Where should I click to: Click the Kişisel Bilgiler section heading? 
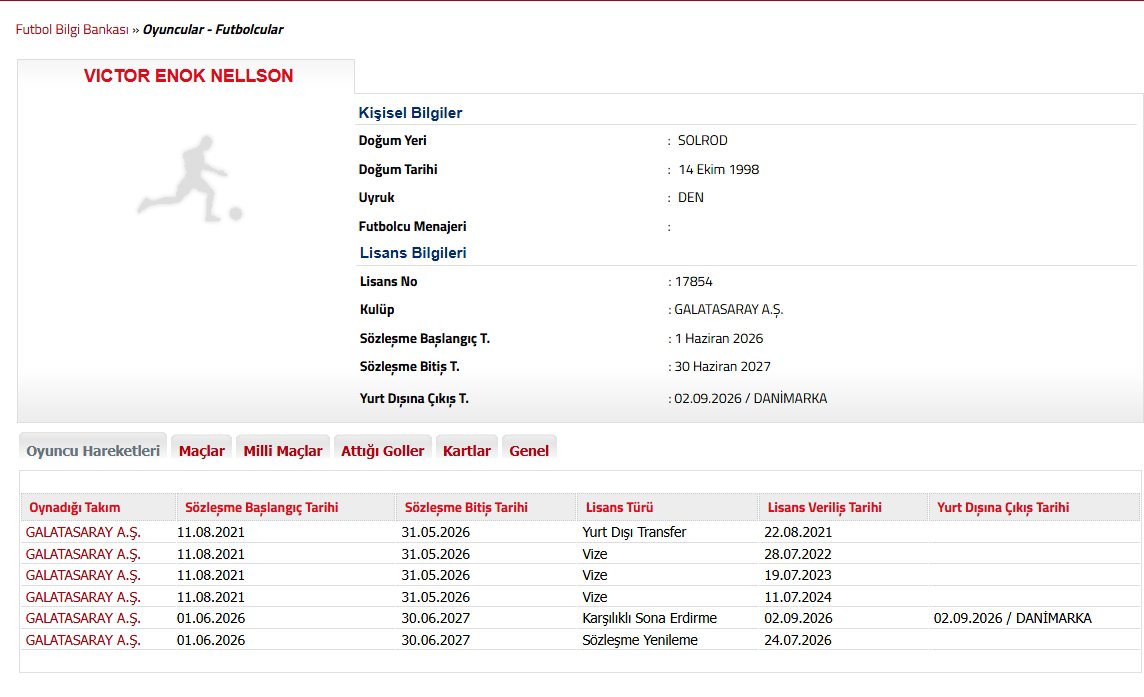click(410, 113)
